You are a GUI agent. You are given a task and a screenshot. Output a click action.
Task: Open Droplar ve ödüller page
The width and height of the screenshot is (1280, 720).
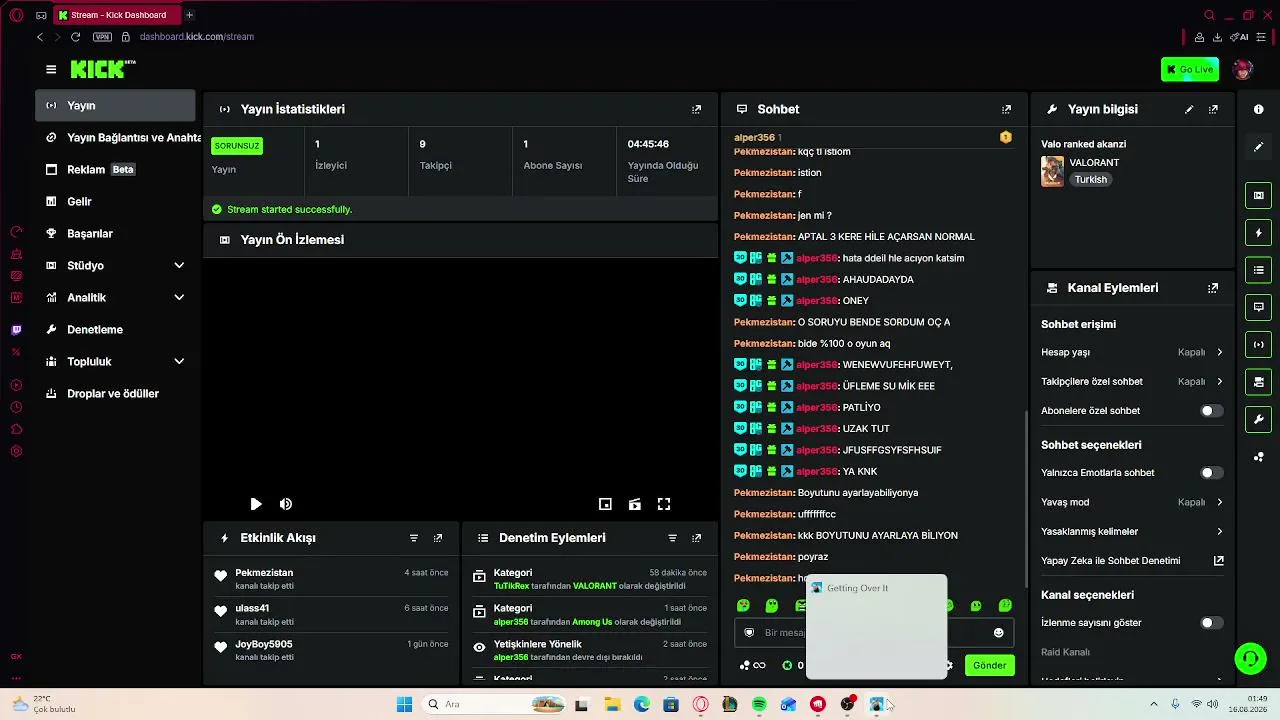[x=115, y=394]
